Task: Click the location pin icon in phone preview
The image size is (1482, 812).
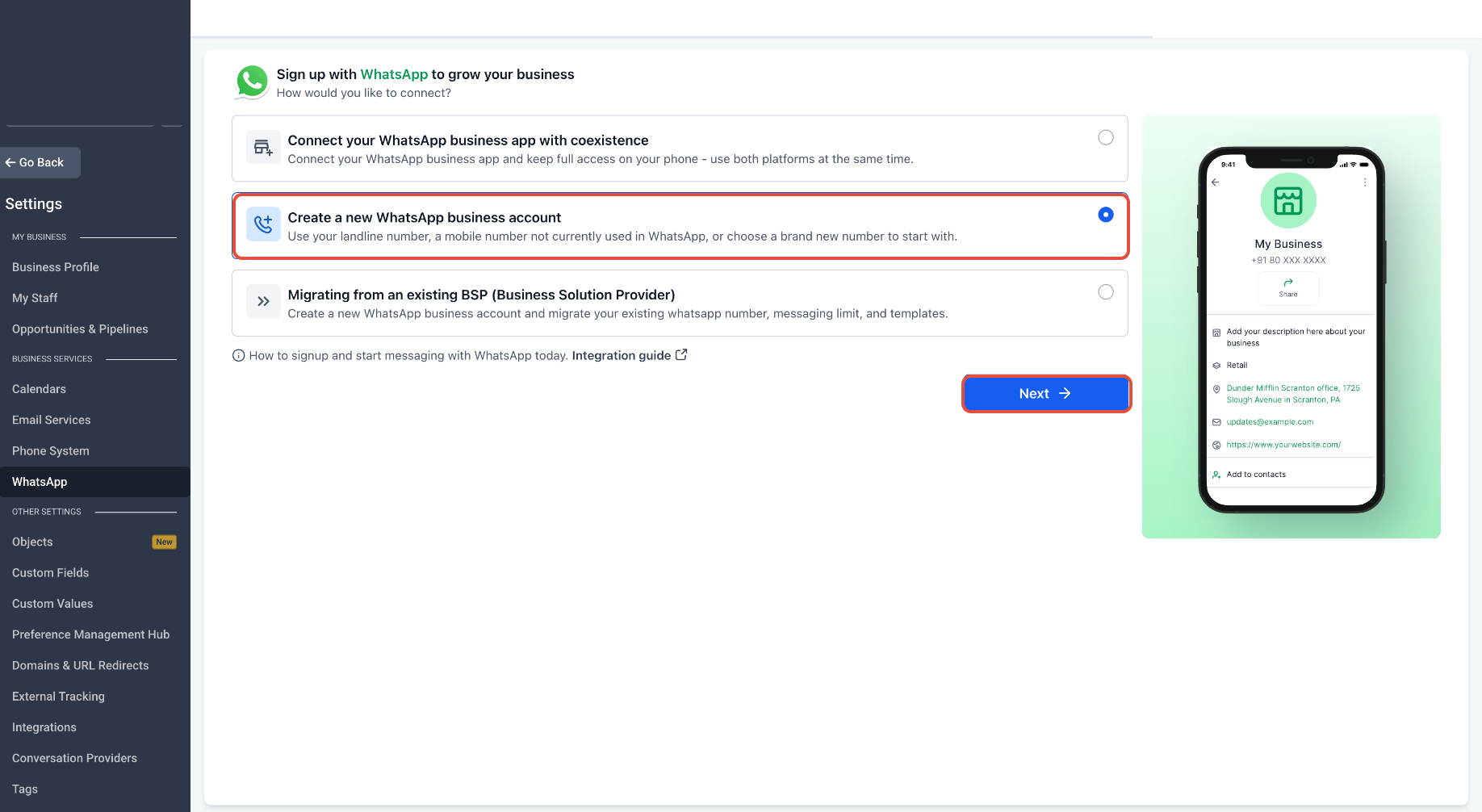Action: [1216, 389]
